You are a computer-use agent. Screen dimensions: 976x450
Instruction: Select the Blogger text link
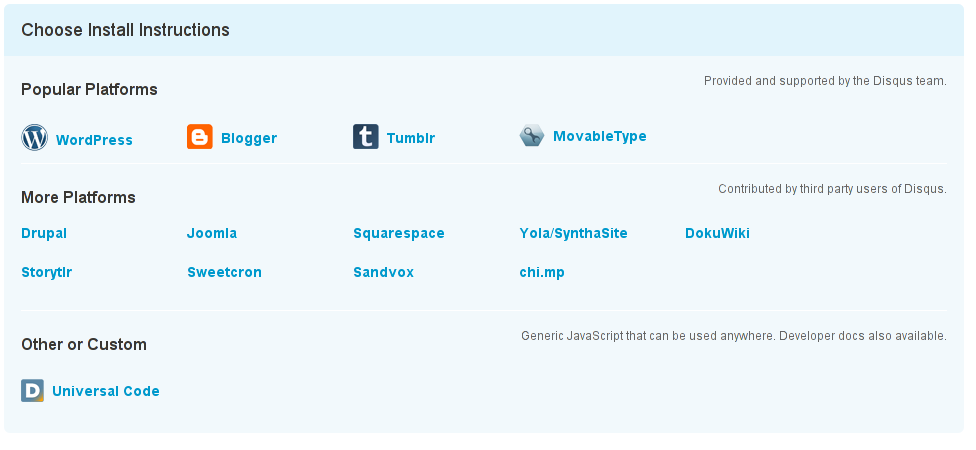(249, 139)
